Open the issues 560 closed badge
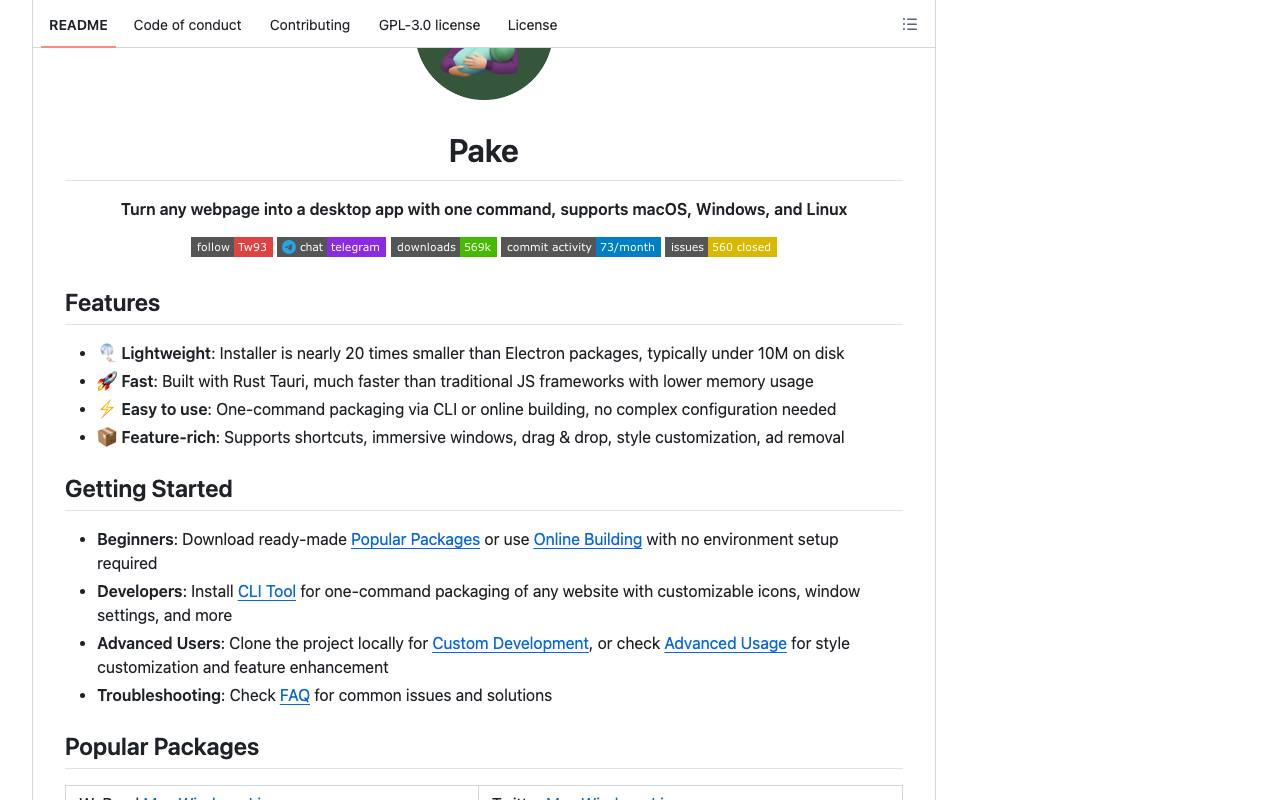The height and width of the screenshot is (800, 1280). point(721,247)
